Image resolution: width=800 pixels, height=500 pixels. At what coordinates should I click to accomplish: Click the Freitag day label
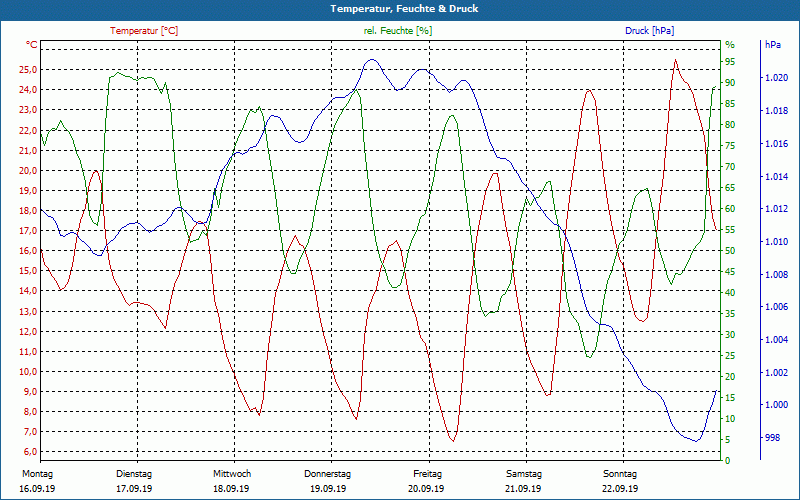pyautogui.click(x=428, y=474)
